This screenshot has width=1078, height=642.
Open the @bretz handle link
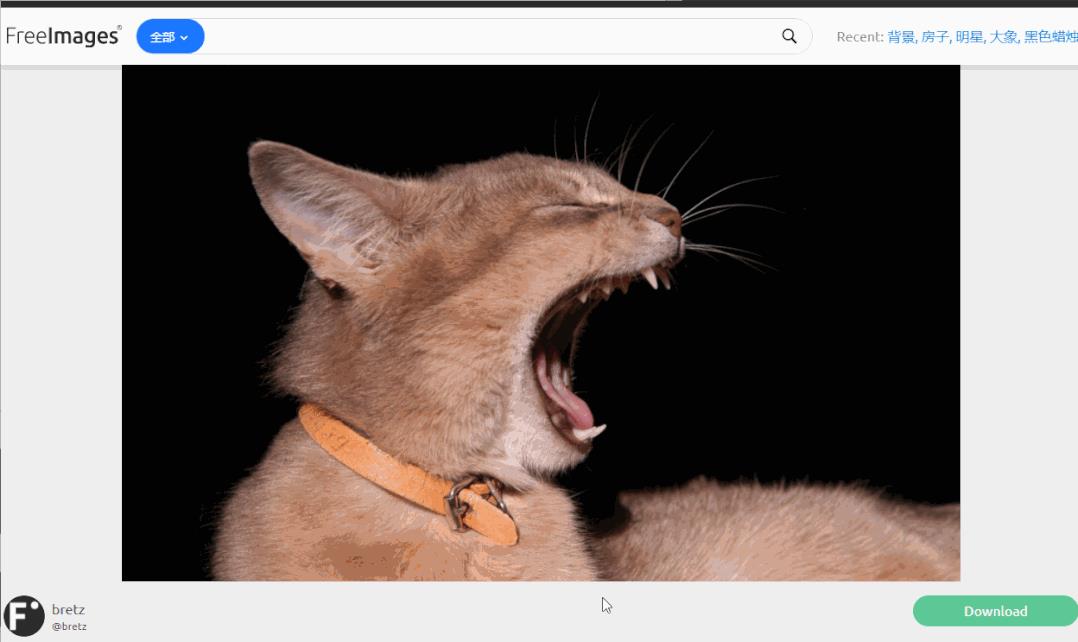pos(69,626)
